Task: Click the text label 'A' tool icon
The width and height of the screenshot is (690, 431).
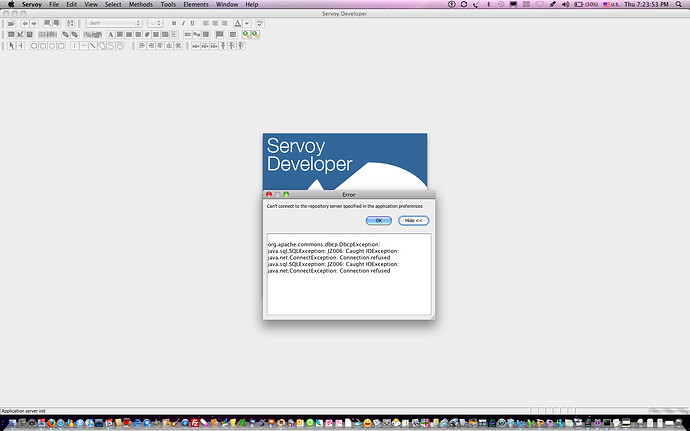Action: (110, 34)
